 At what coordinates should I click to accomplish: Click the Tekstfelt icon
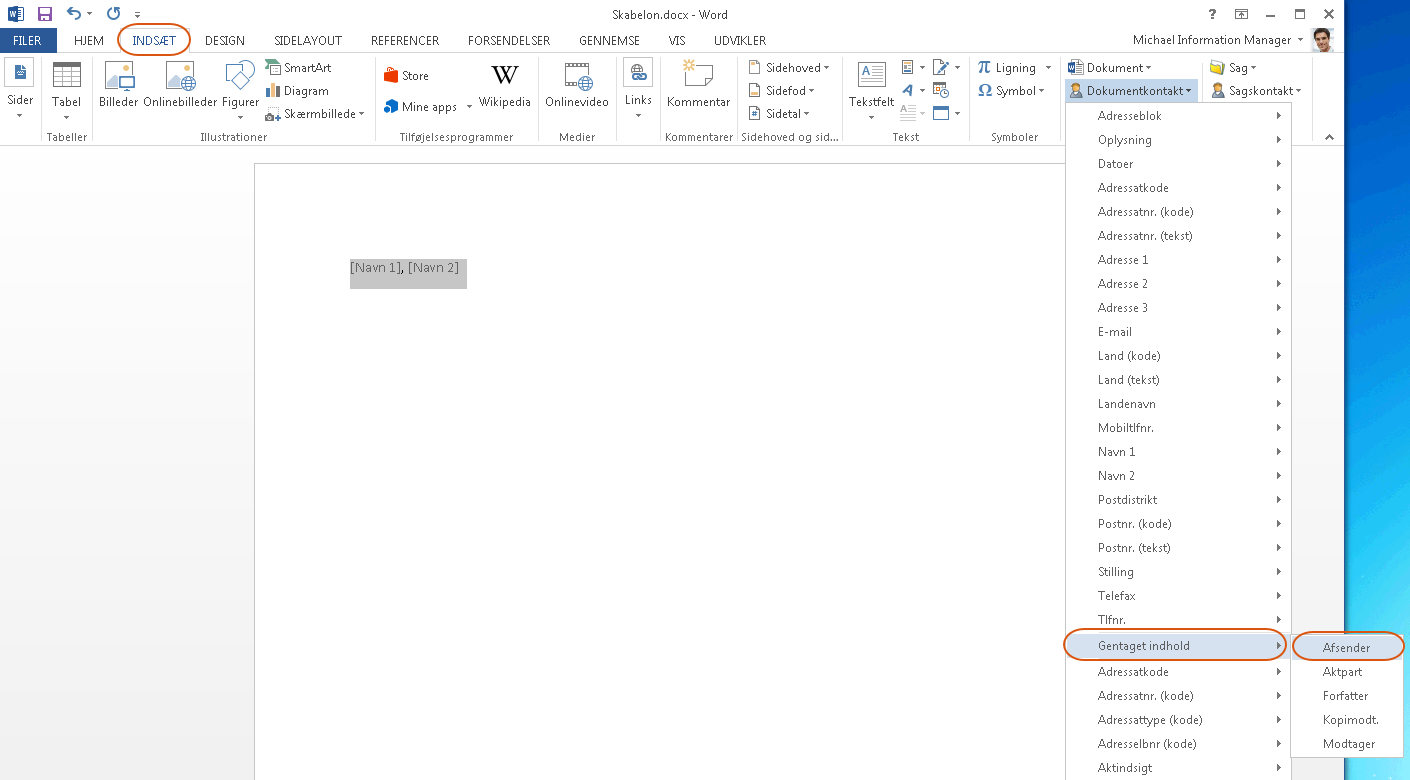pyautogui.click(x=871, y=77)
